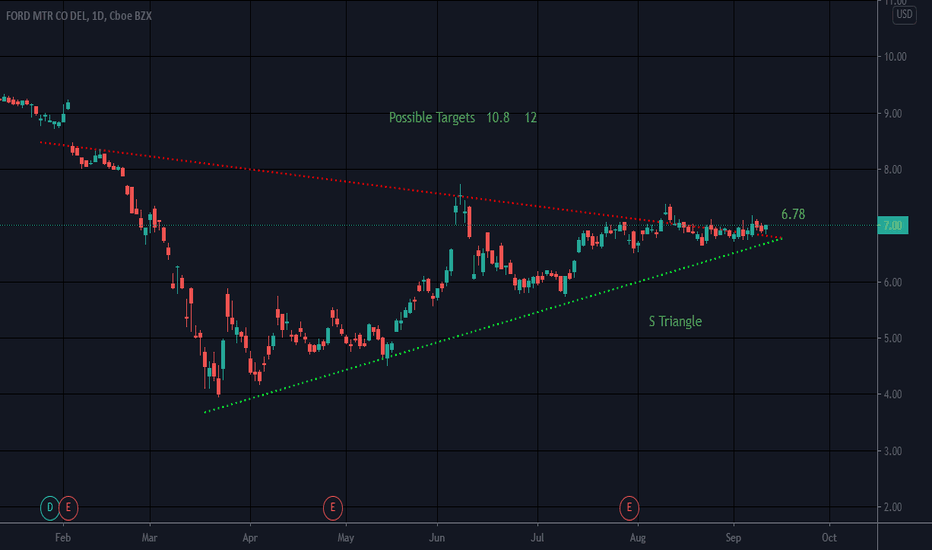Click the earnings E marker near May
This screenshot has width=932, height=550.
point(332,507)
